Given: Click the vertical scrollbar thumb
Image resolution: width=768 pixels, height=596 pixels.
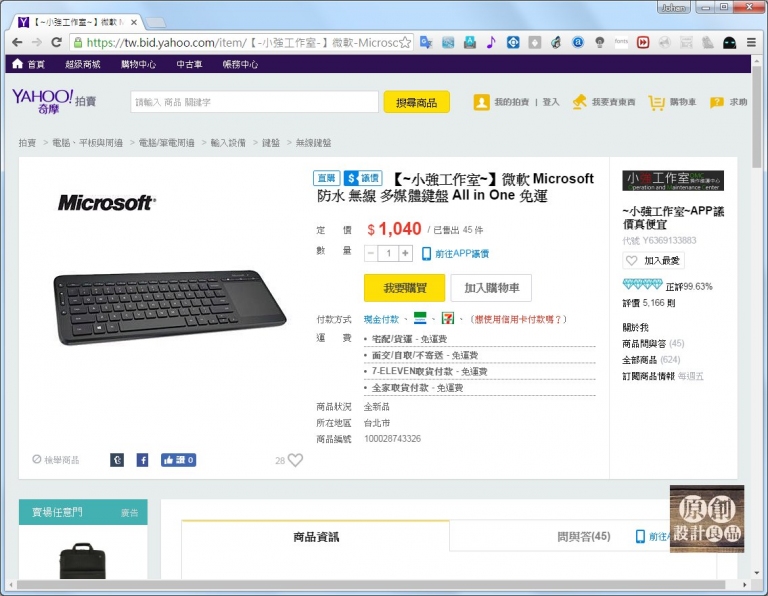Looking at the screenshot, I should click(x=757, y=117).
